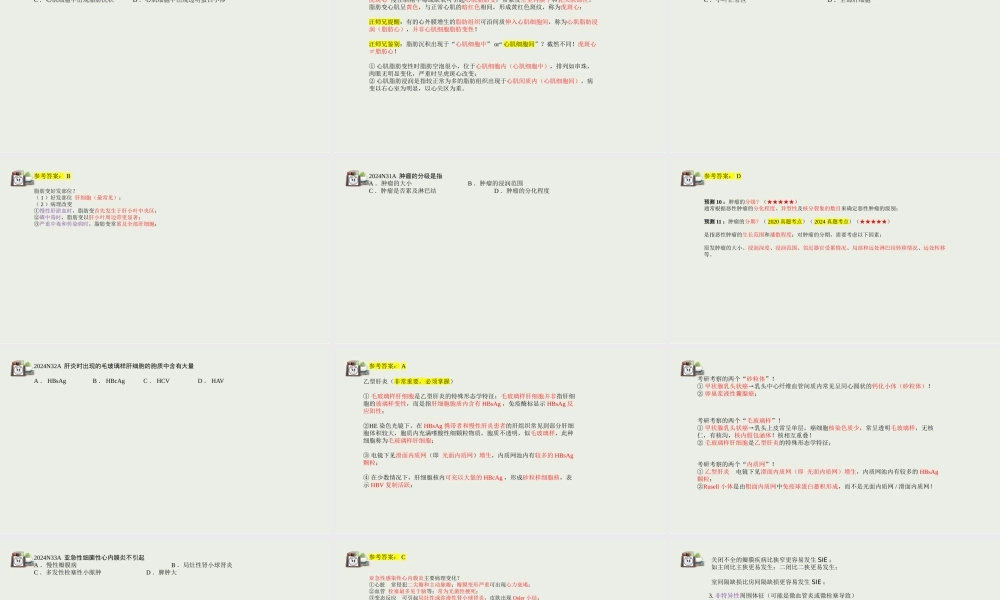Click the cartoon icon on the 砂粒体 slide
Image resolution: width=1000 pixels, height=600 pixels.
click(x=689, y=369)
